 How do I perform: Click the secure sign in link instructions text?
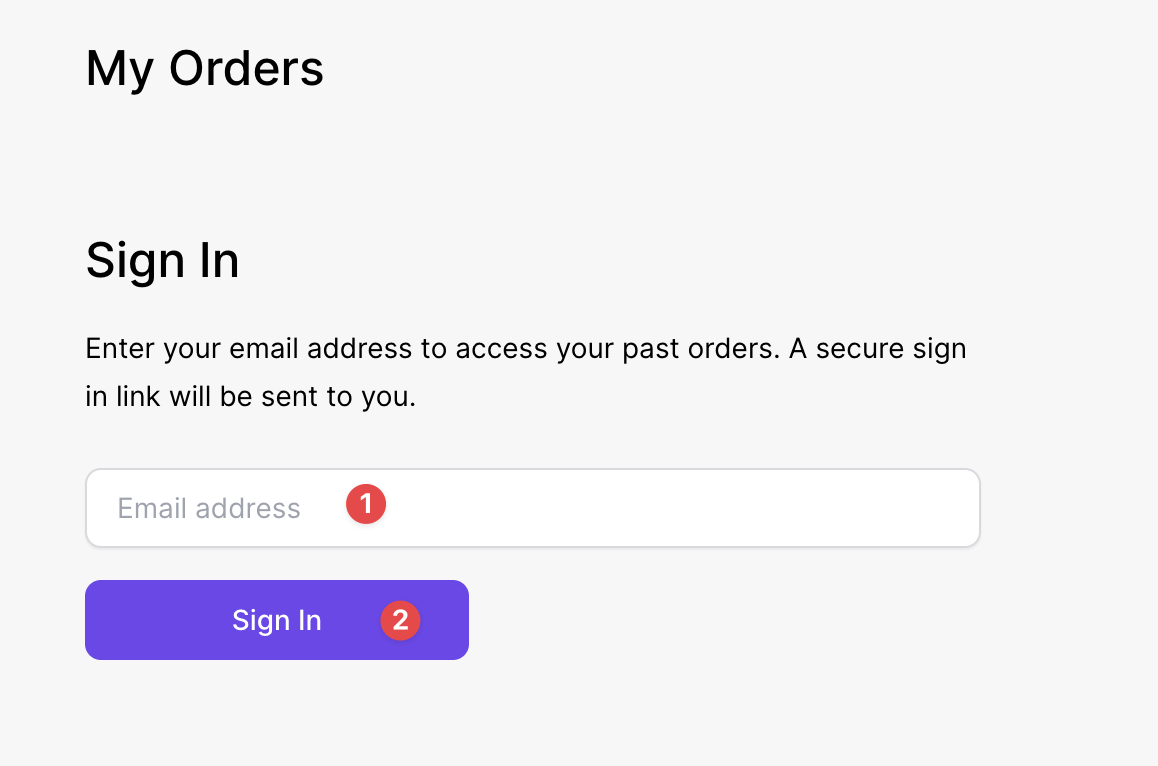pos(526,372)
